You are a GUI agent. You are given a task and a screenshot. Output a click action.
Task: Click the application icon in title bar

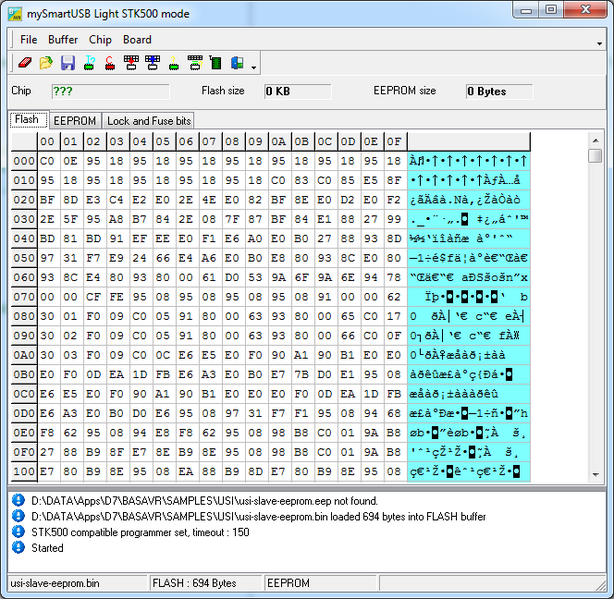(x=15, y=14)
